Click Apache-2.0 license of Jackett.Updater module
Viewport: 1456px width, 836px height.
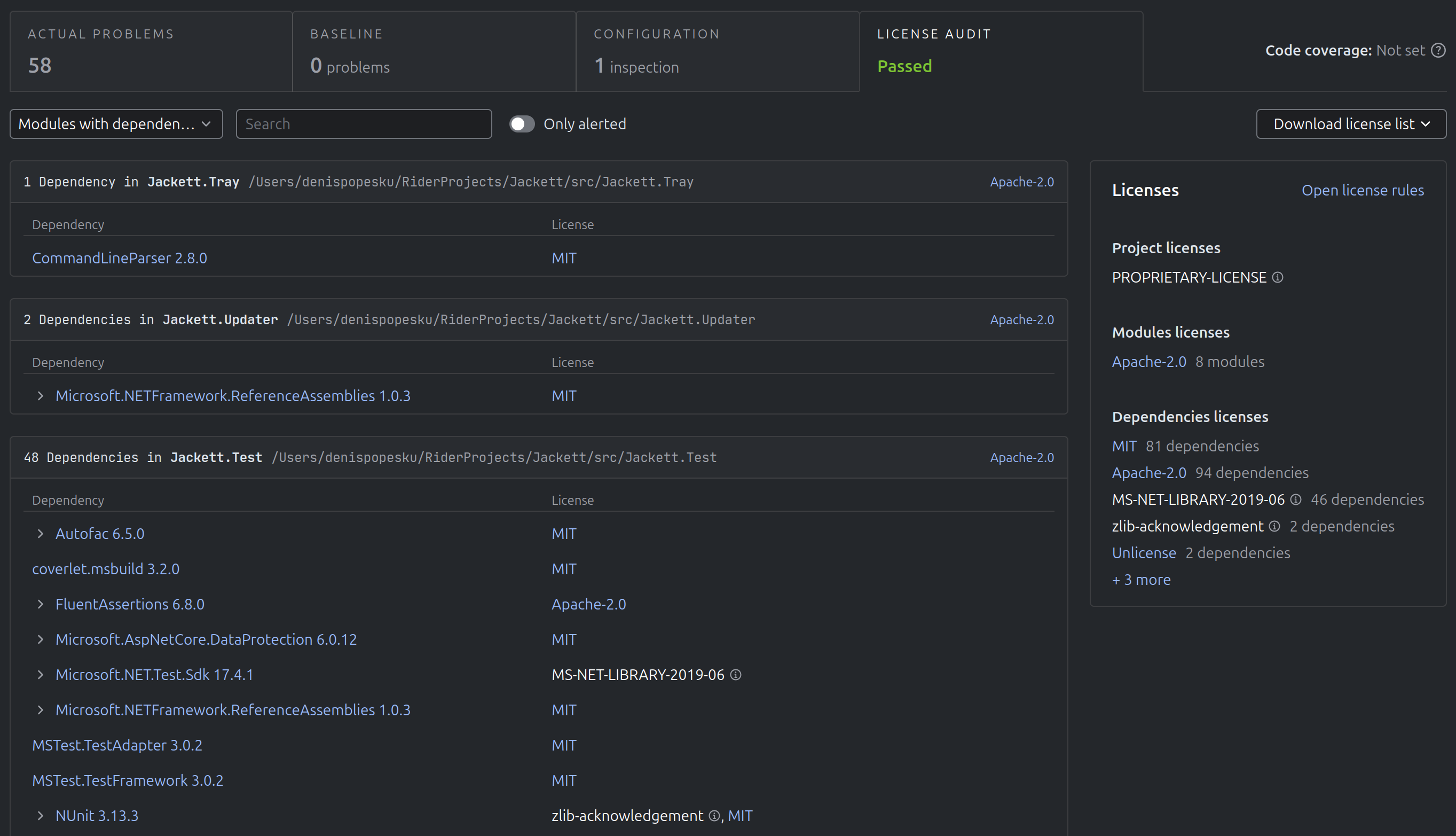[x=1021, y=320]
